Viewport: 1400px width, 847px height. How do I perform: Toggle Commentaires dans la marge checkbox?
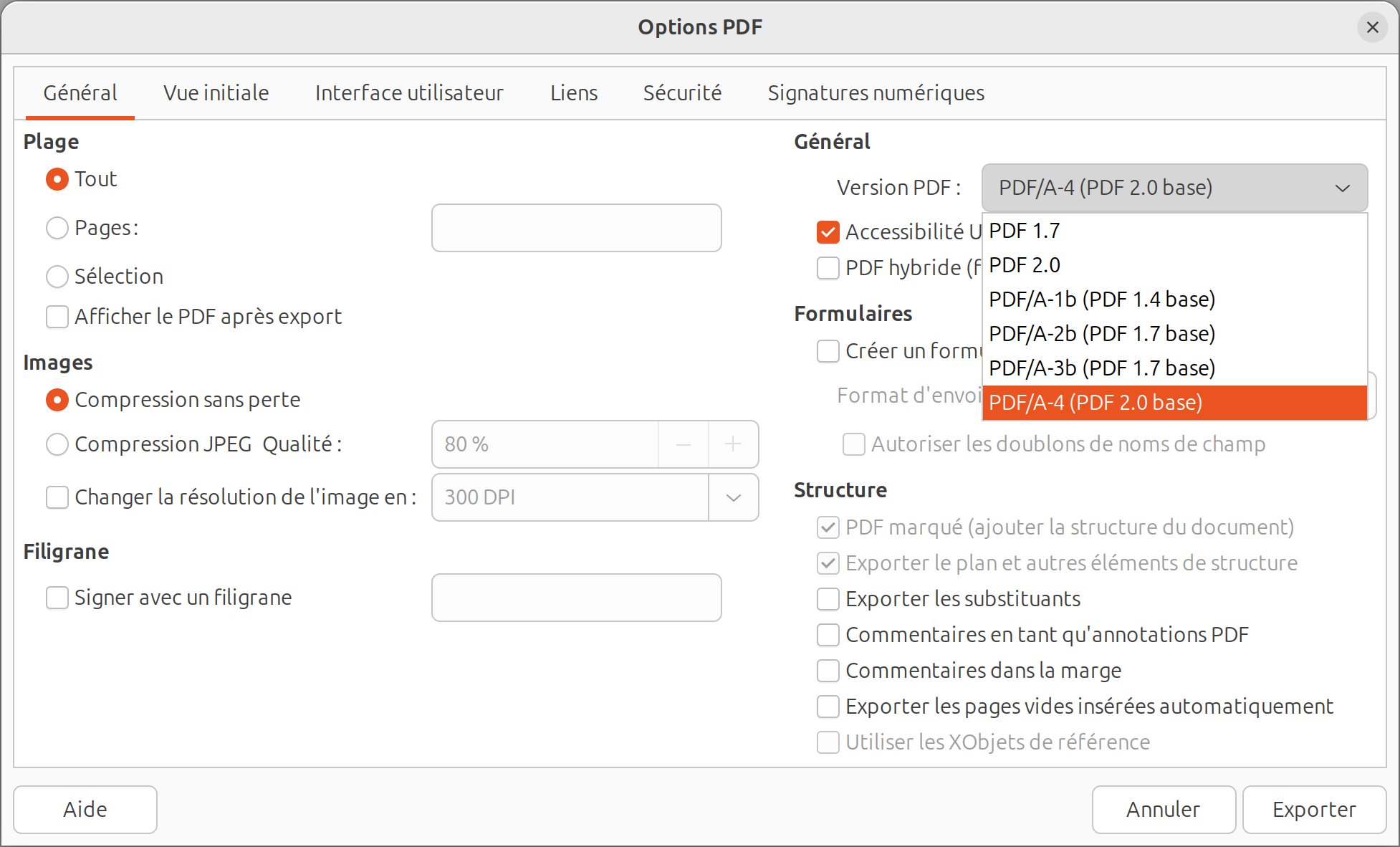point(828,671)
